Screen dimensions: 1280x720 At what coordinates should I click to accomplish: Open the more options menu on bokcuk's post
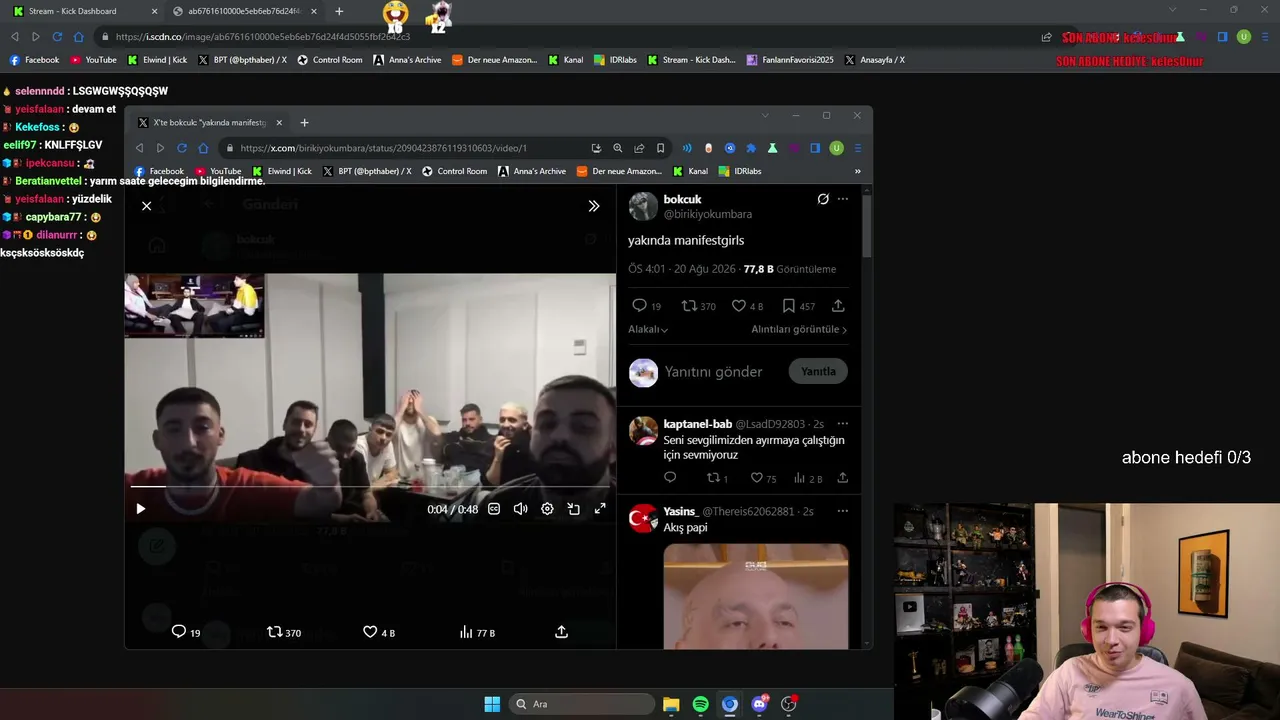843,199
